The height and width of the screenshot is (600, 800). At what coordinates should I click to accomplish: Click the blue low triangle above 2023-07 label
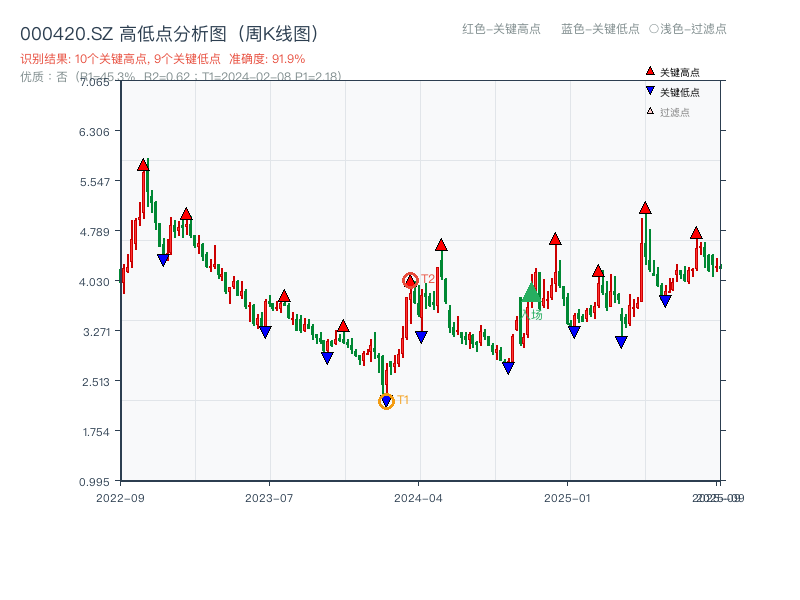pos(263,331)
